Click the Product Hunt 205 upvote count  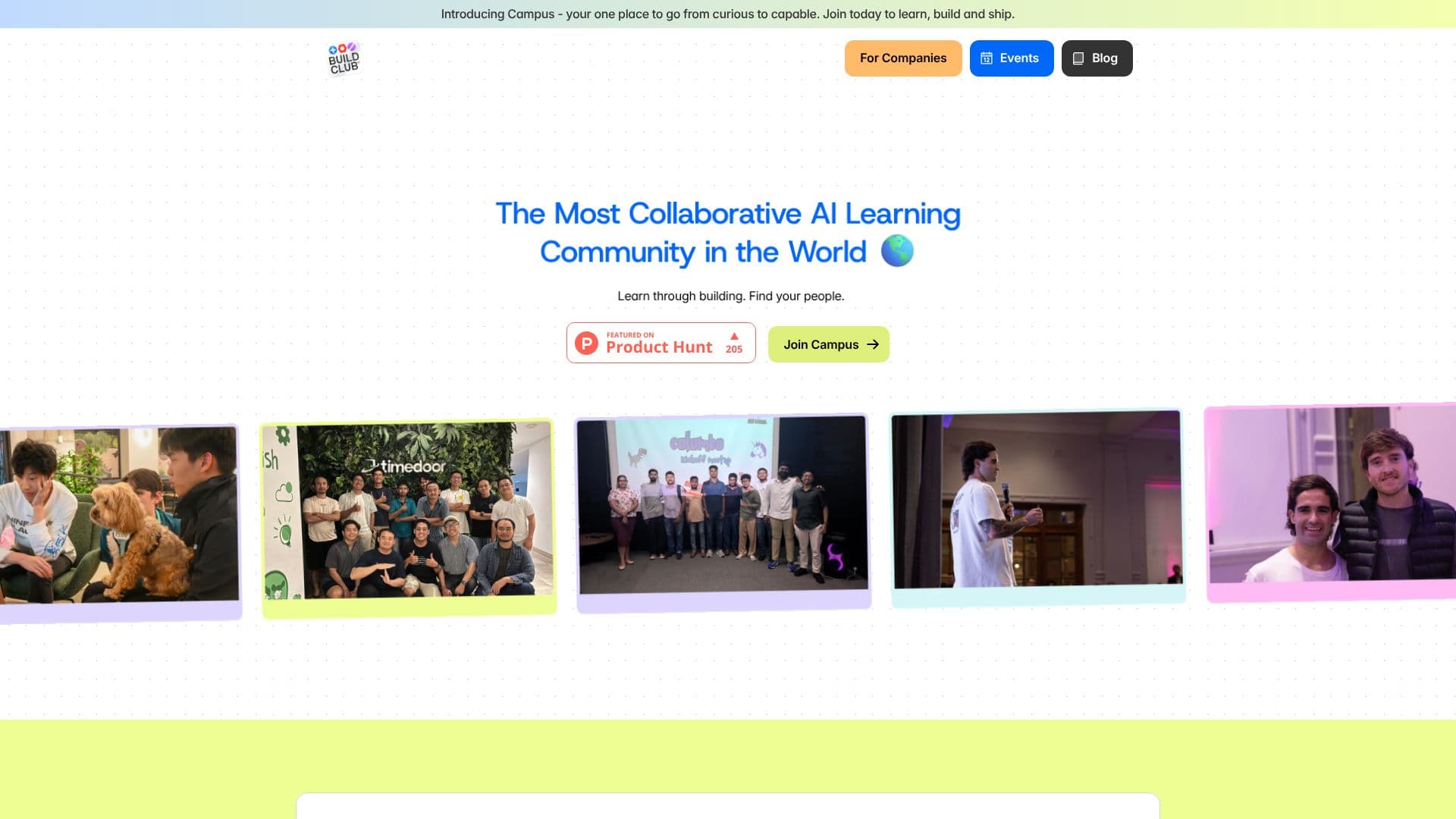point(733,350)
